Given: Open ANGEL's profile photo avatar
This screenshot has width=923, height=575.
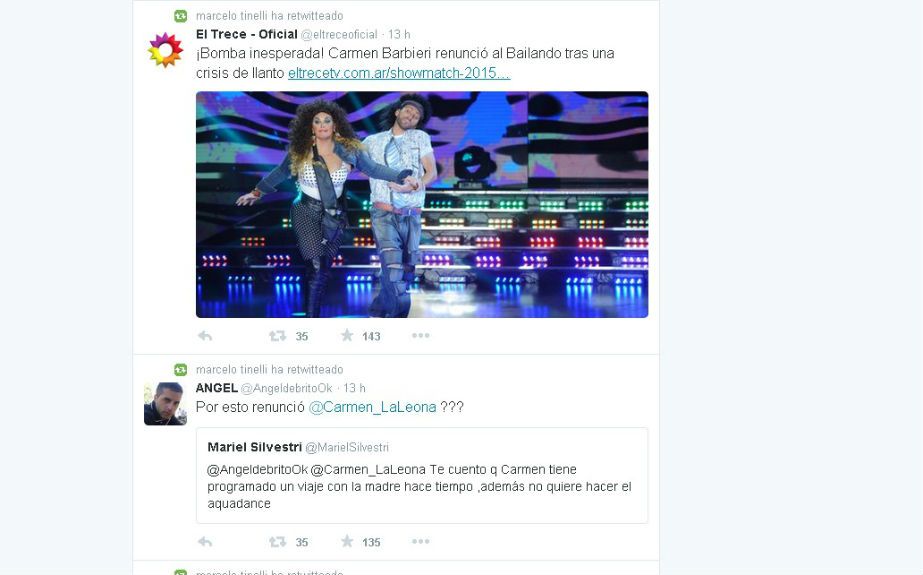Looking at the screenshot, I should 165,404.
